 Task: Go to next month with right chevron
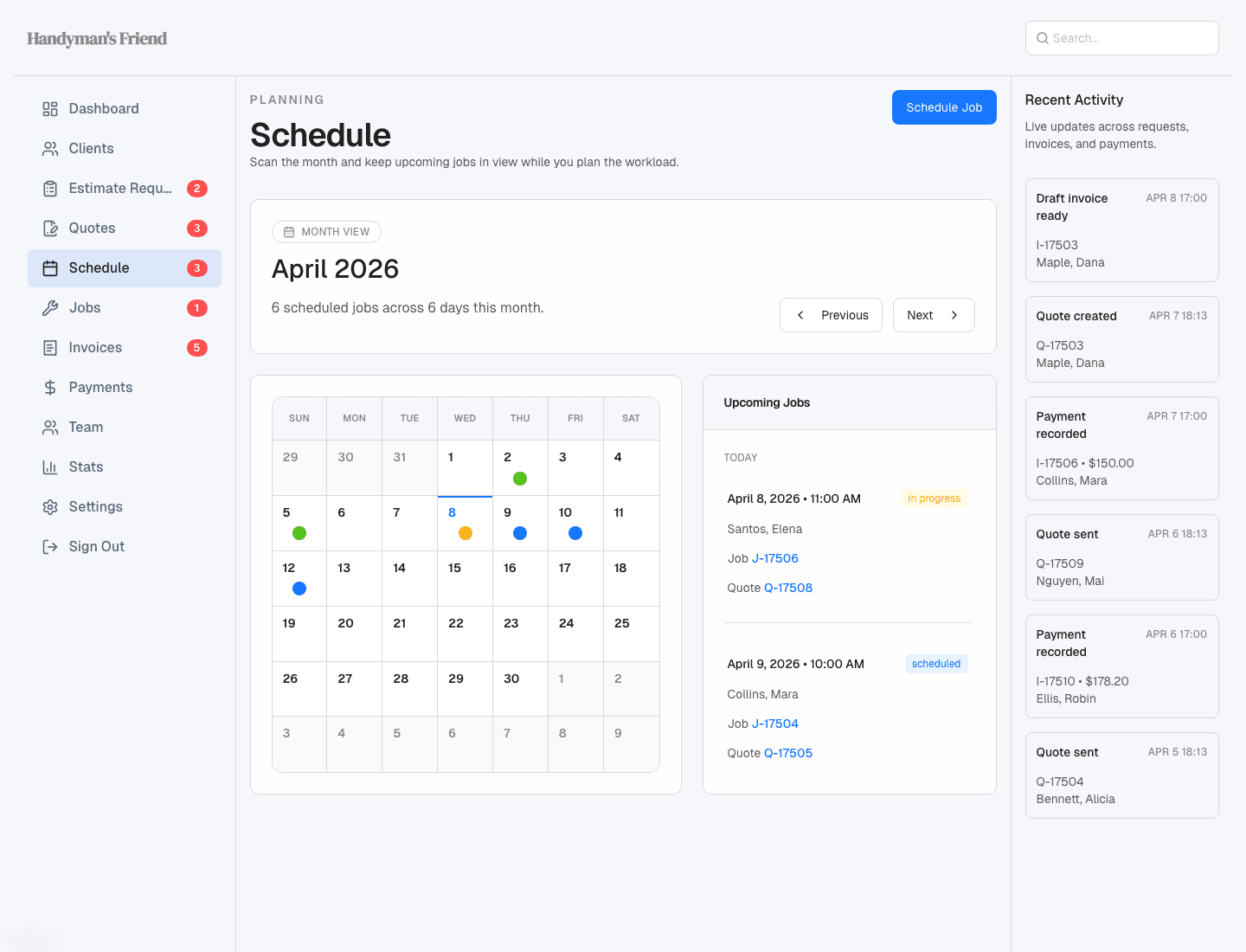pyautogui.click(x=934, y=315)
